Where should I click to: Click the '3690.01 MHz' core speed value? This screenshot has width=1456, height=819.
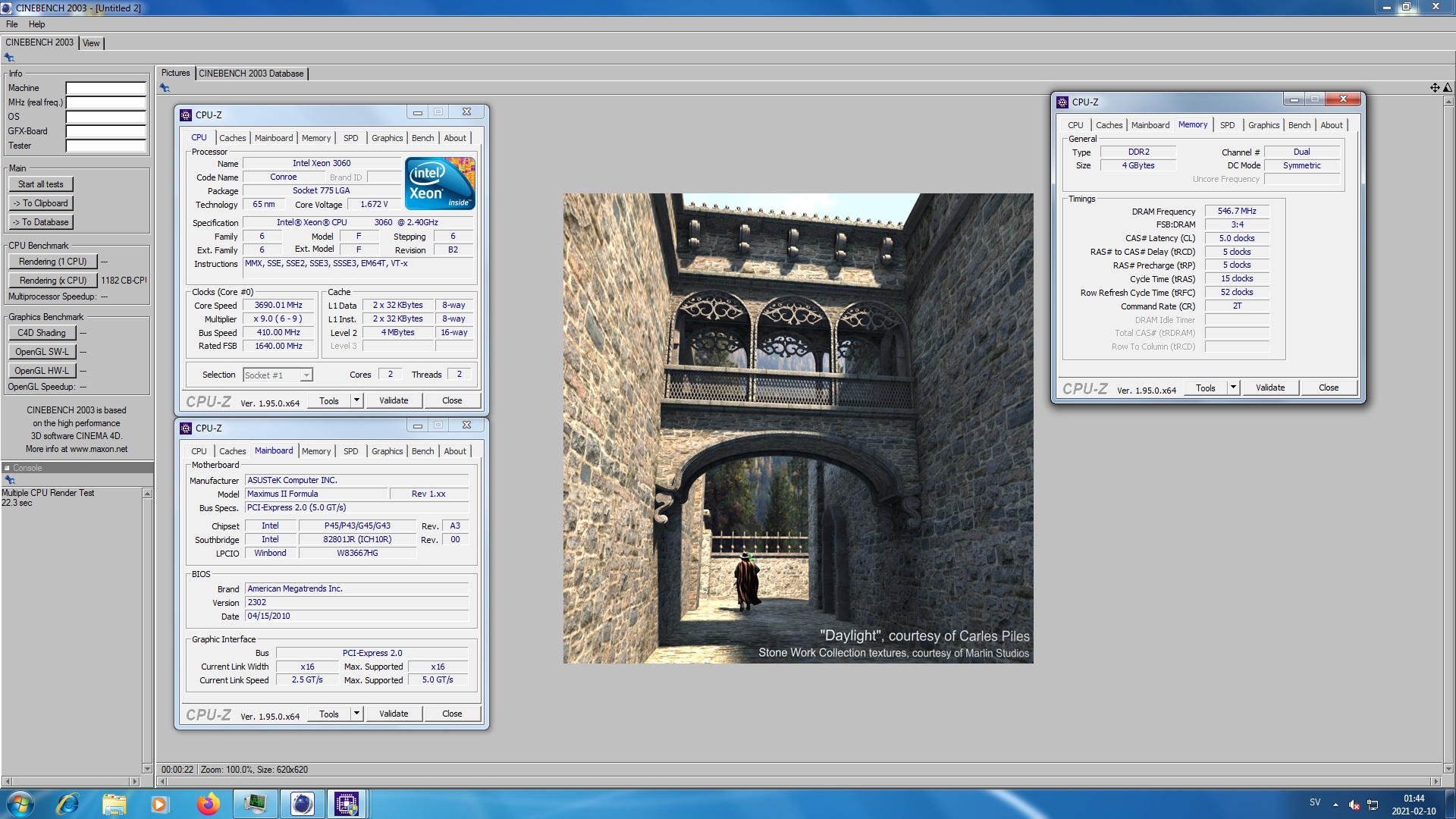pyautogui.click(x=278, y=305)
